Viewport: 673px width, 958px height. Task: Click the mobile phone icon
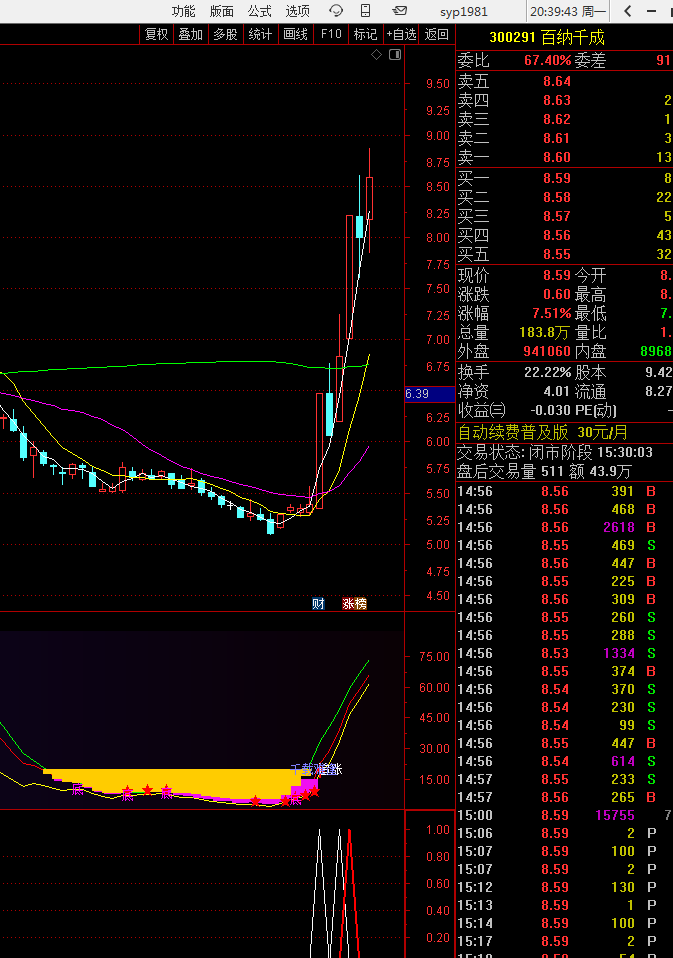tap(365, 10)
